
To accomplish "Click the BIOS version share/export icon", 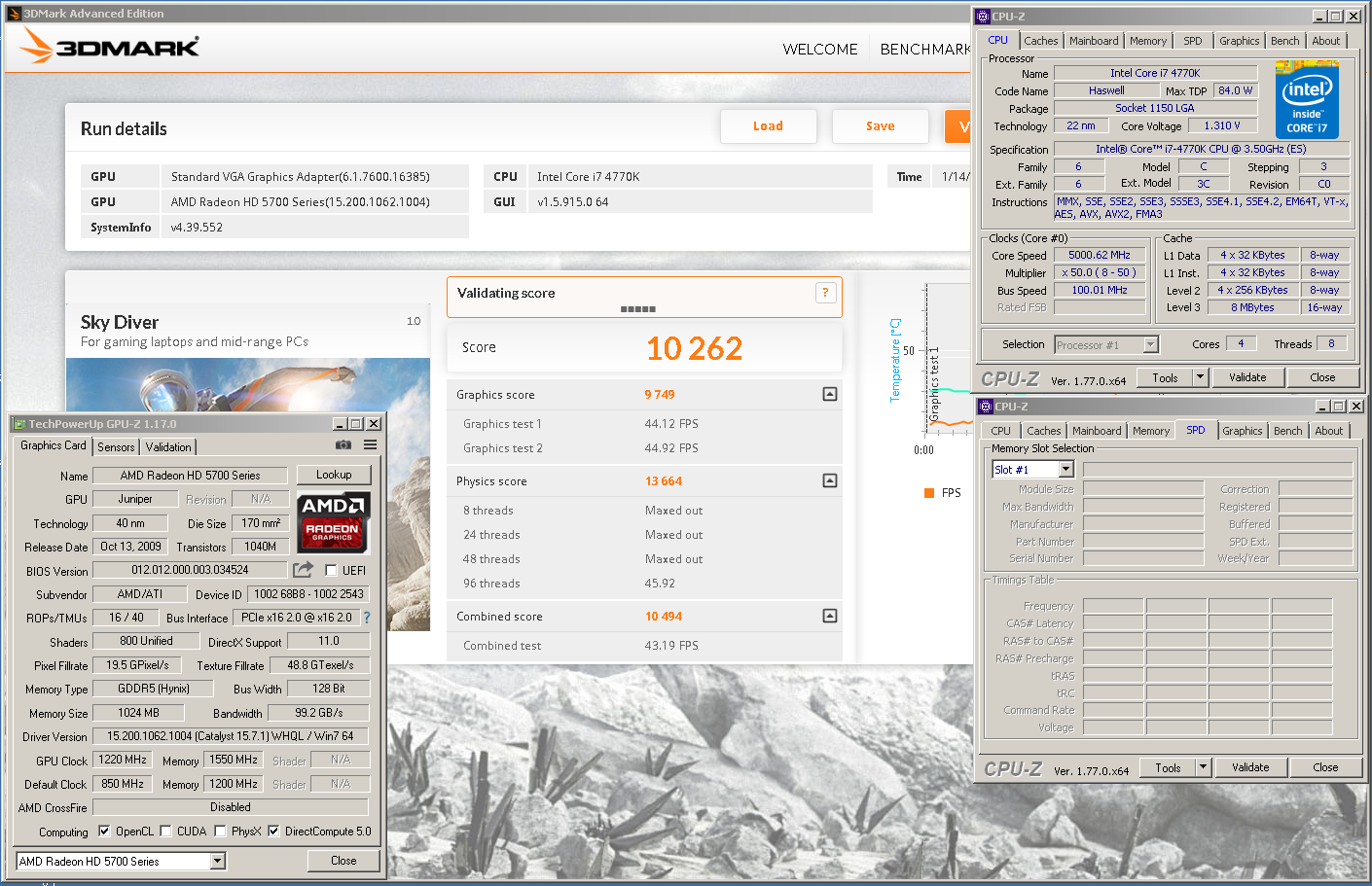I will click(304, 570).
